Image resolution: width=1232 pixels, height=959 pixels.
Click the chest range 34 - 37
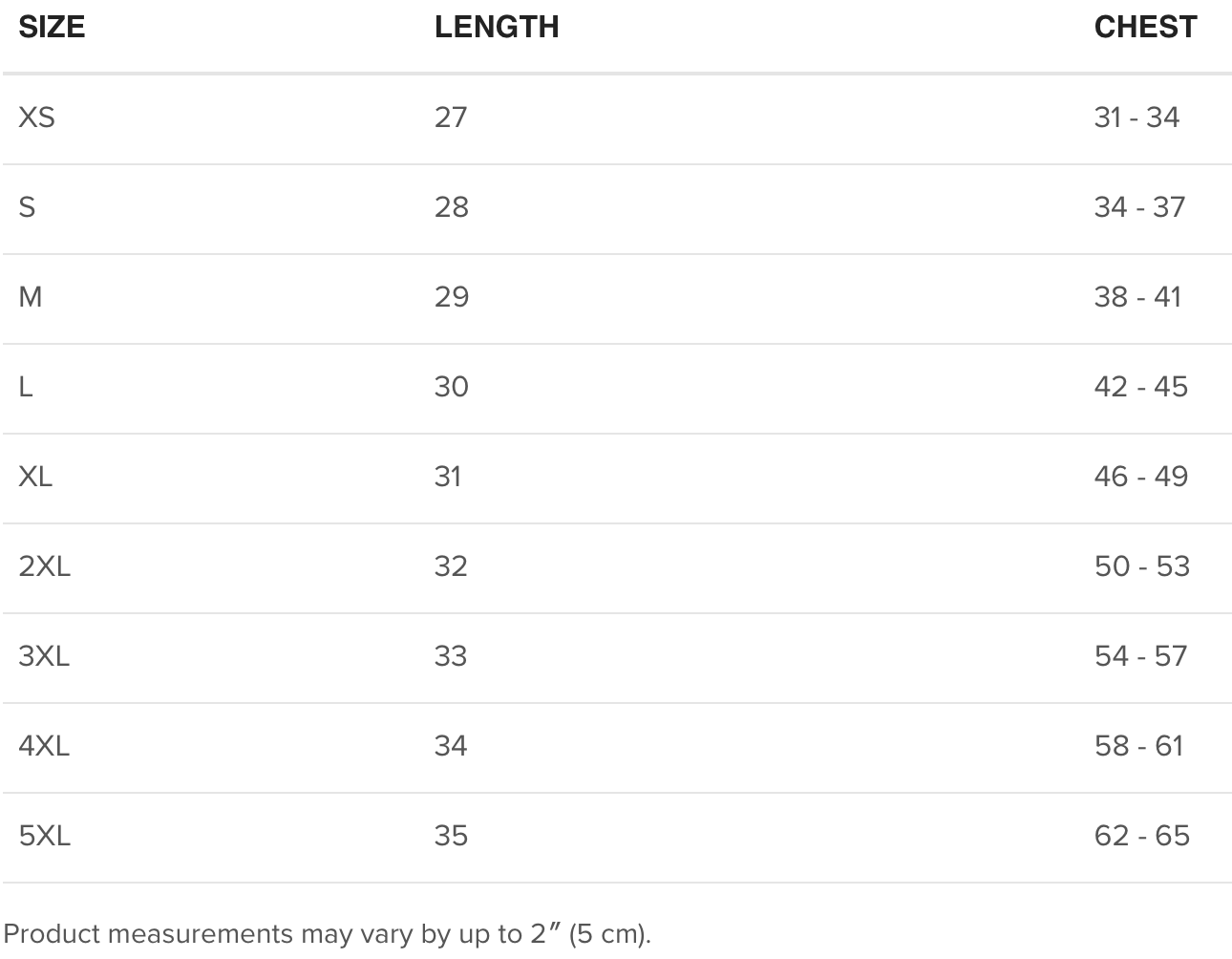[1139, 207]
